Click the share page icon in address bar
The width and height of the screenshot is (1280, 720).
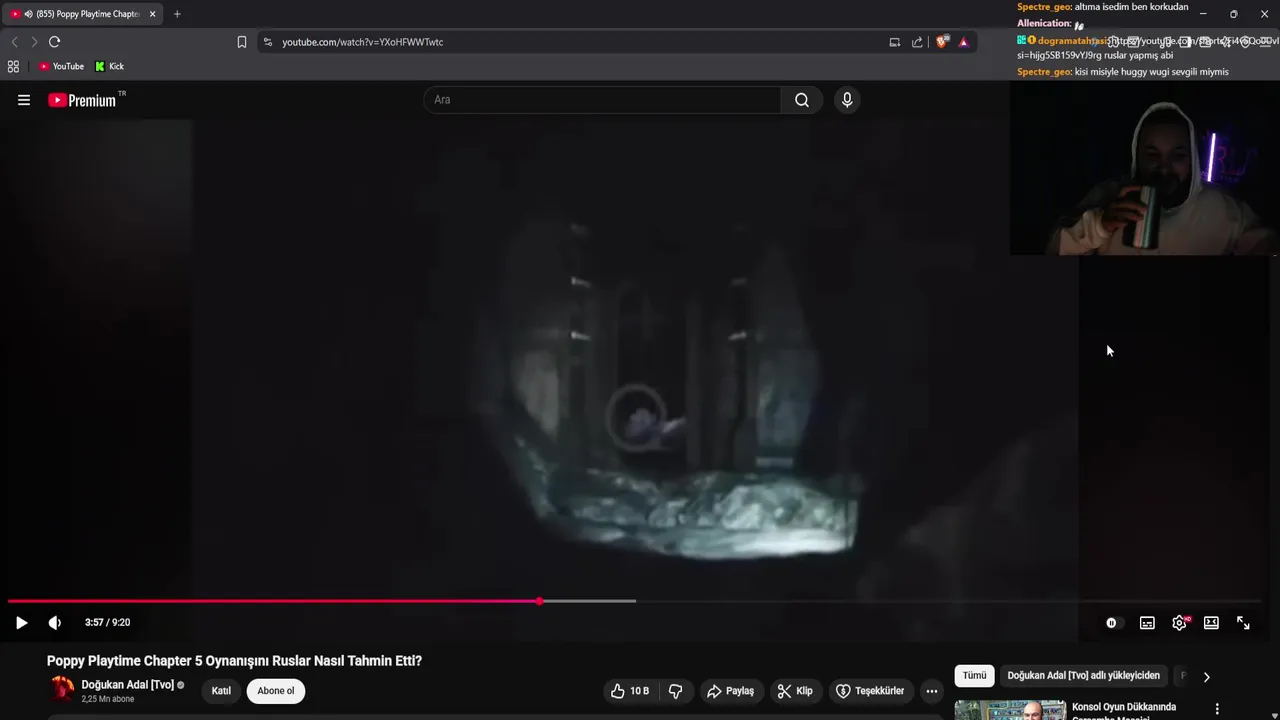tap(917, 42)
